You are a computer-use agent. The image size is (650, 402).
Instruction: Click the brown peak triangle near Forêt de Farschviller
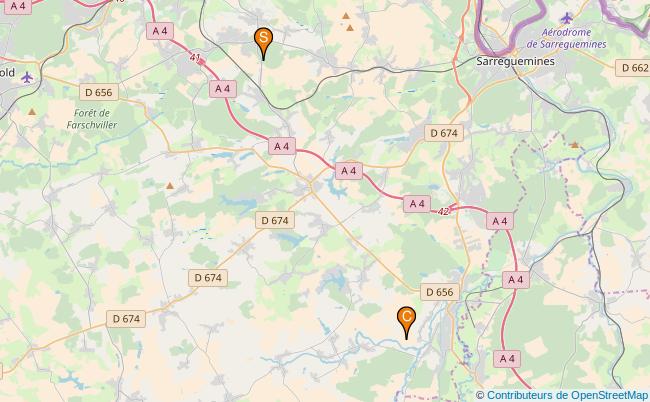click(x=32, y=111)
